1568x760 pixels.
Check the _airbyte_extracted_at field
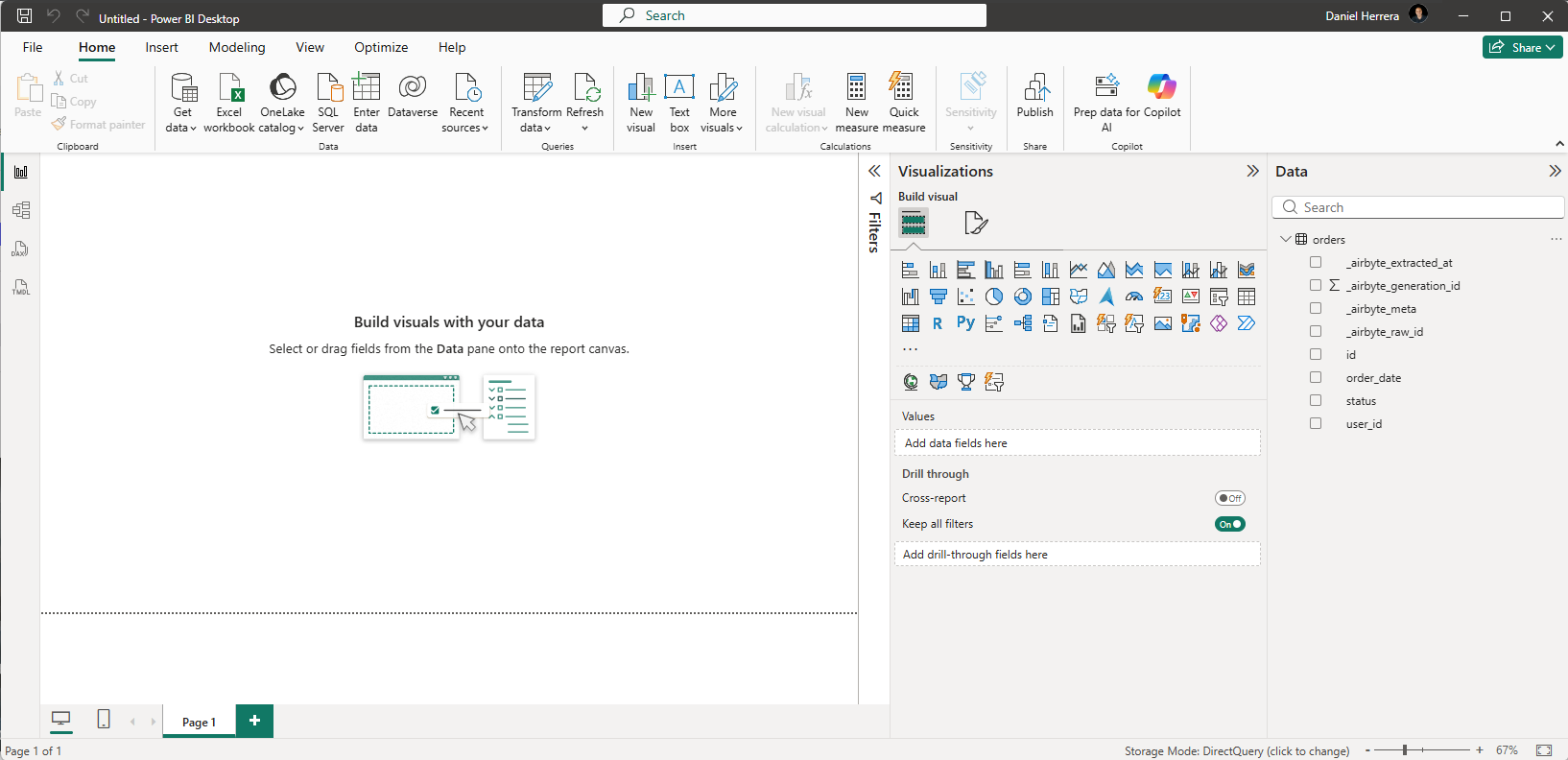point(1316,262)
